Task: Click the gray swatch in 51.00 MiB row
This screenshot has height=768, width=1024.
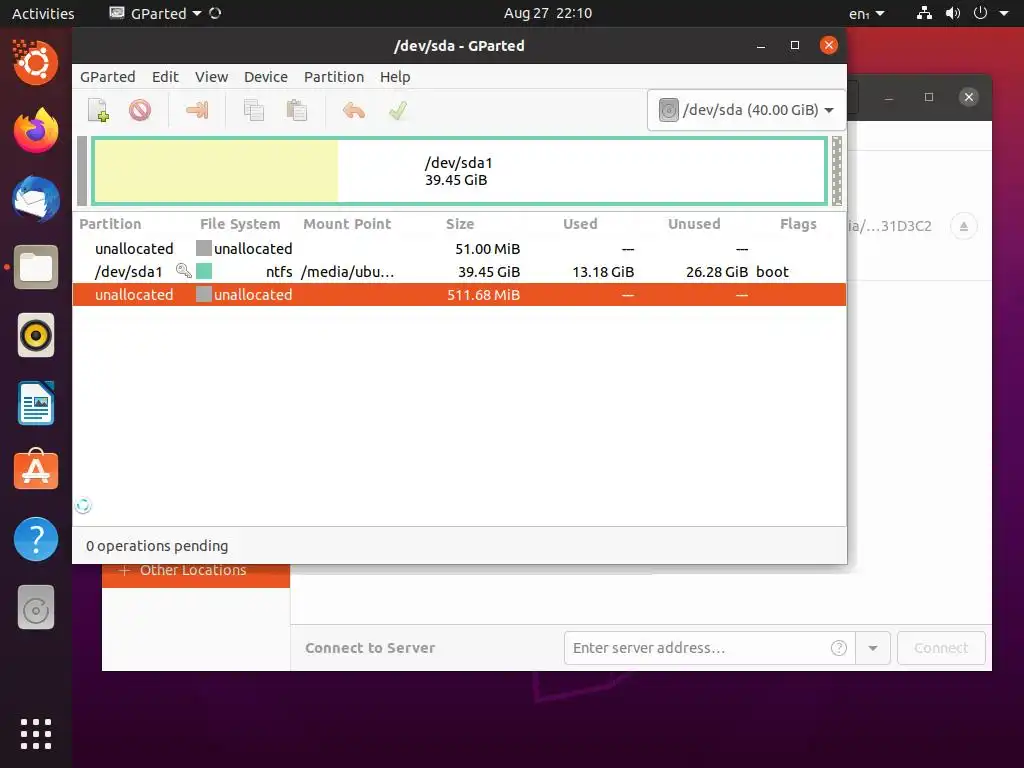Action: 204,248
